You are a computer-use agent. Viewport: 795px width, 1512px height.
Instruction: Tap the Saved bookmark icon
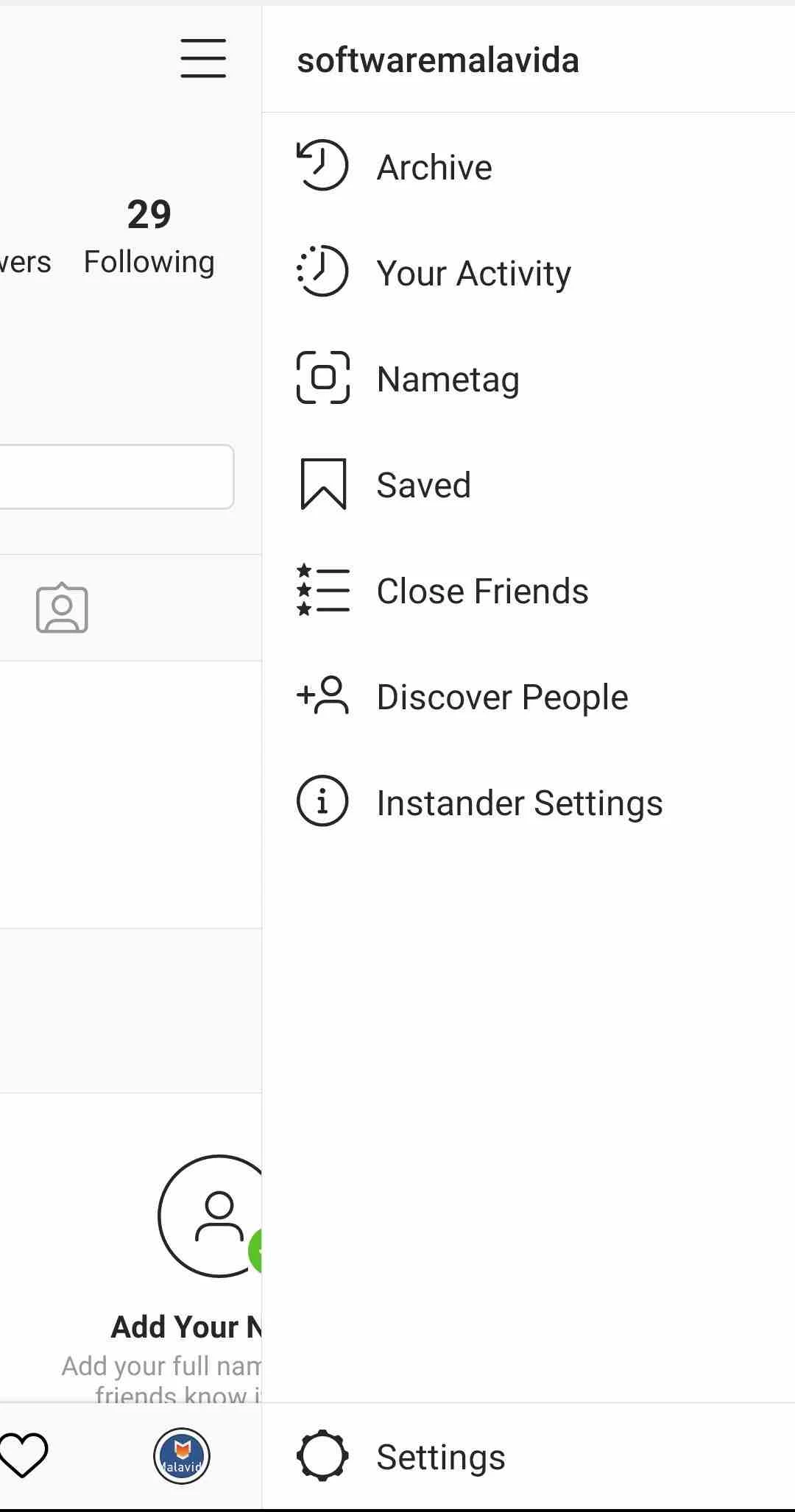322,483
